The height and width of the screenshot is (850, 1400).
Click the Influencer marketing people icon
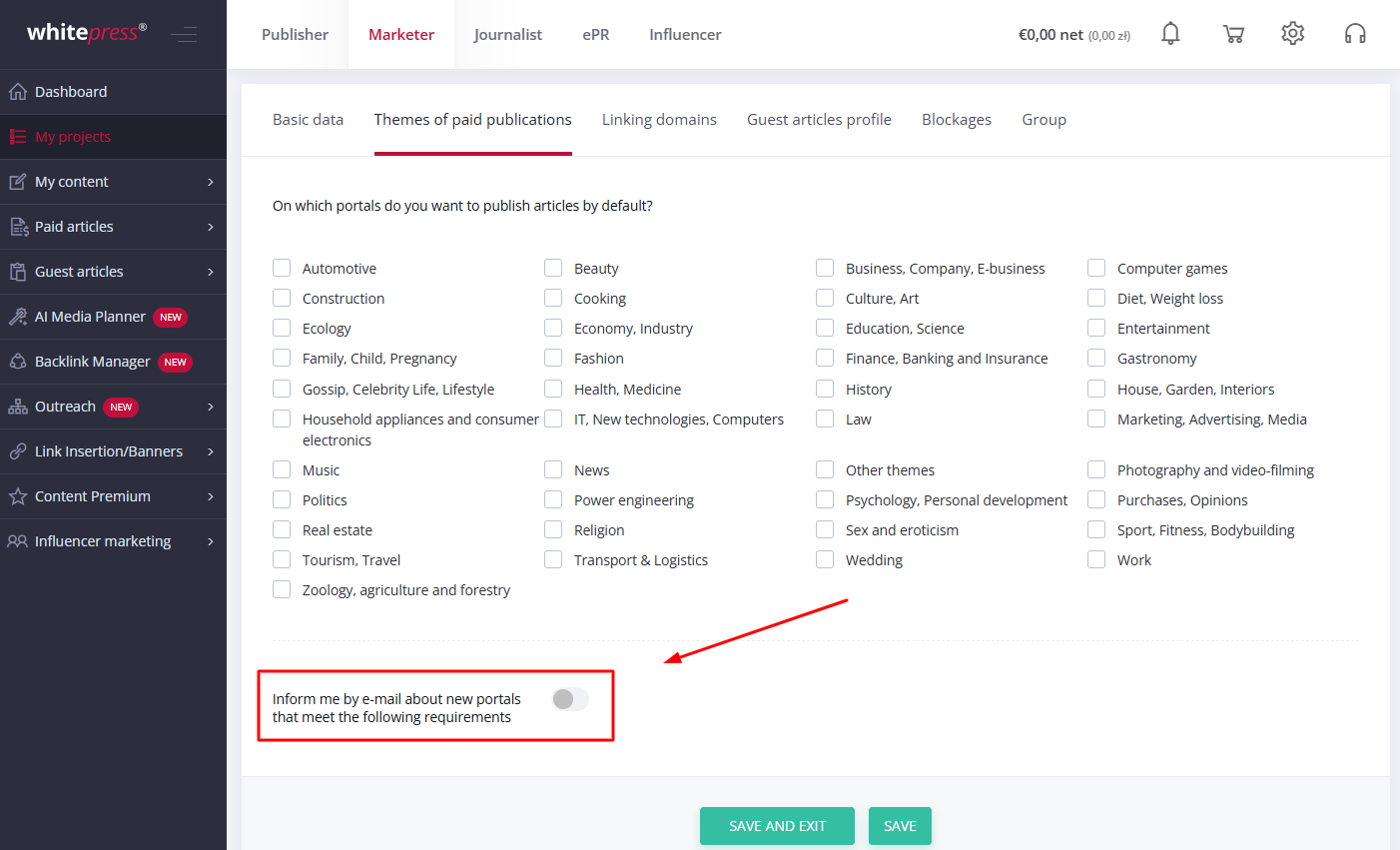click(x=18, y=541)
